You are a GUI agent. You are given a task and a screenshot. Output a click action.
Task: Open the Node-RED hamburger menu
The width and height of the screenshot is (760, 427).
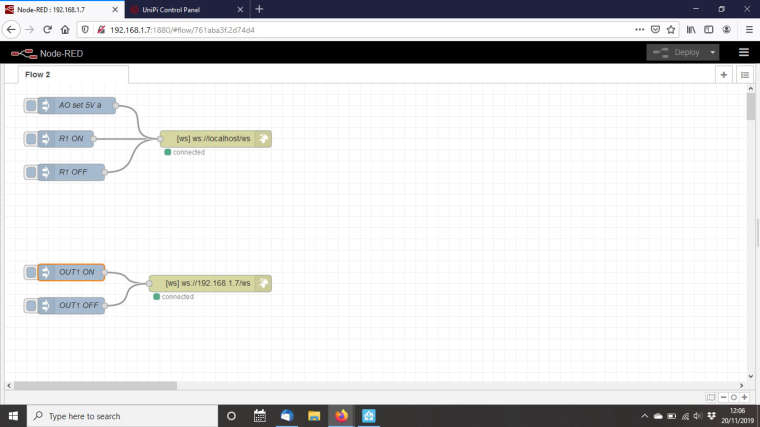(743, 52)
